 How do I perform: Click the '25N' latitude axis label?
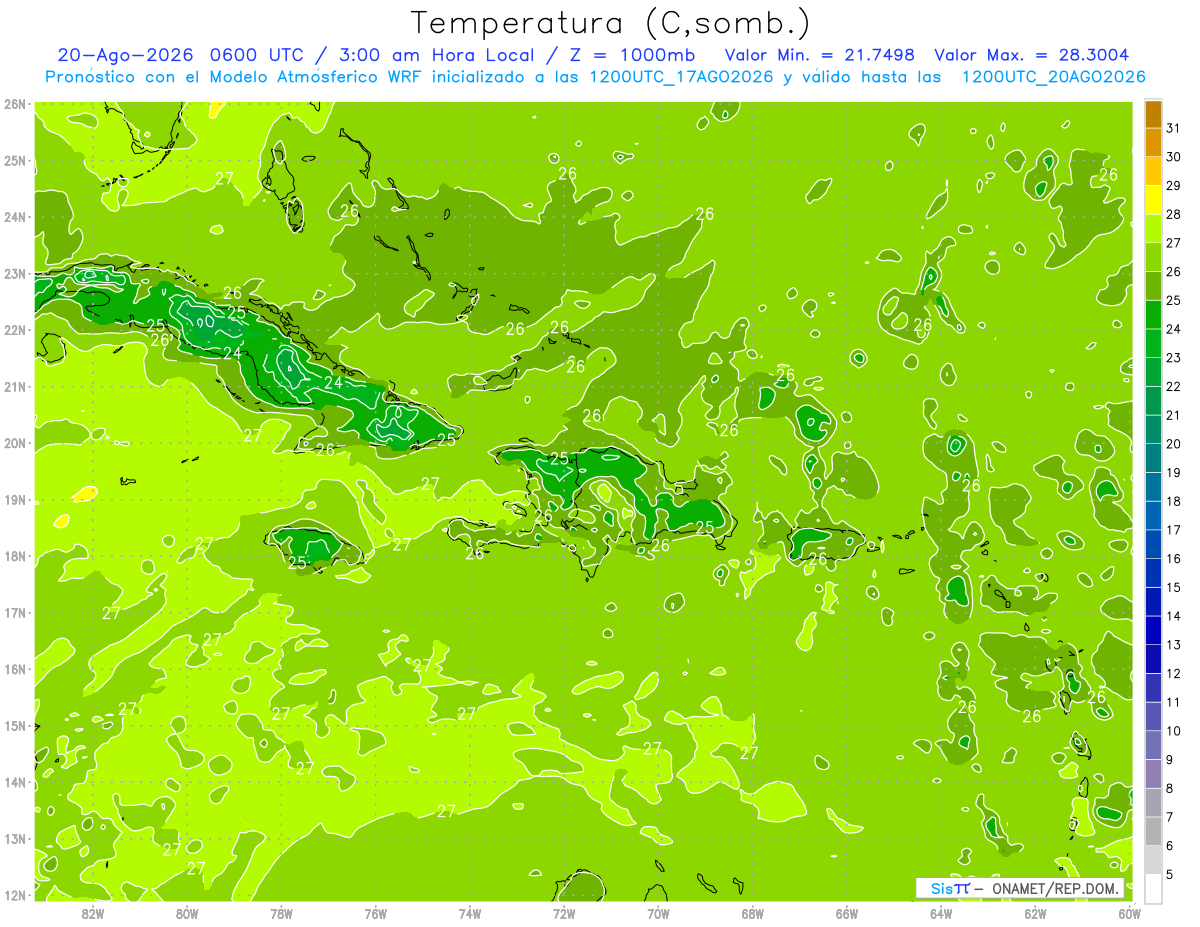pyautogui.click(x=15, y=160)
